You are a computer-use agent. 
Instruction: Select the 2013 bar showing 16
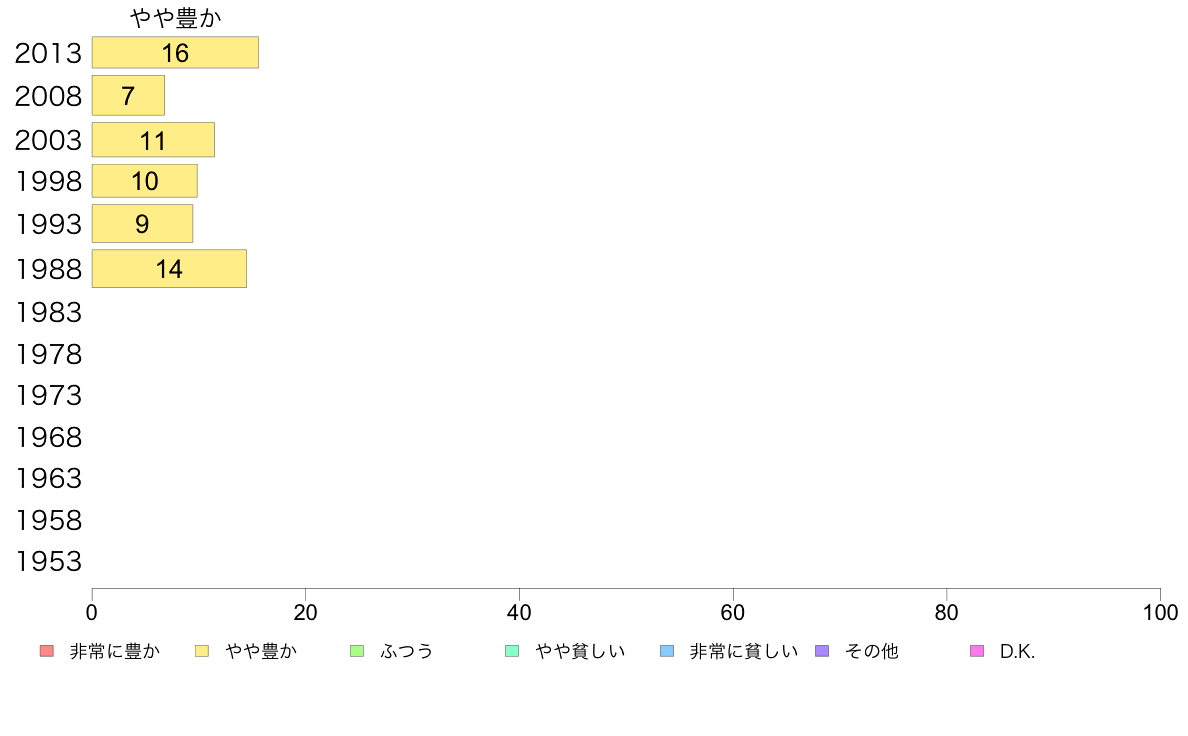[x=175, y=52]
